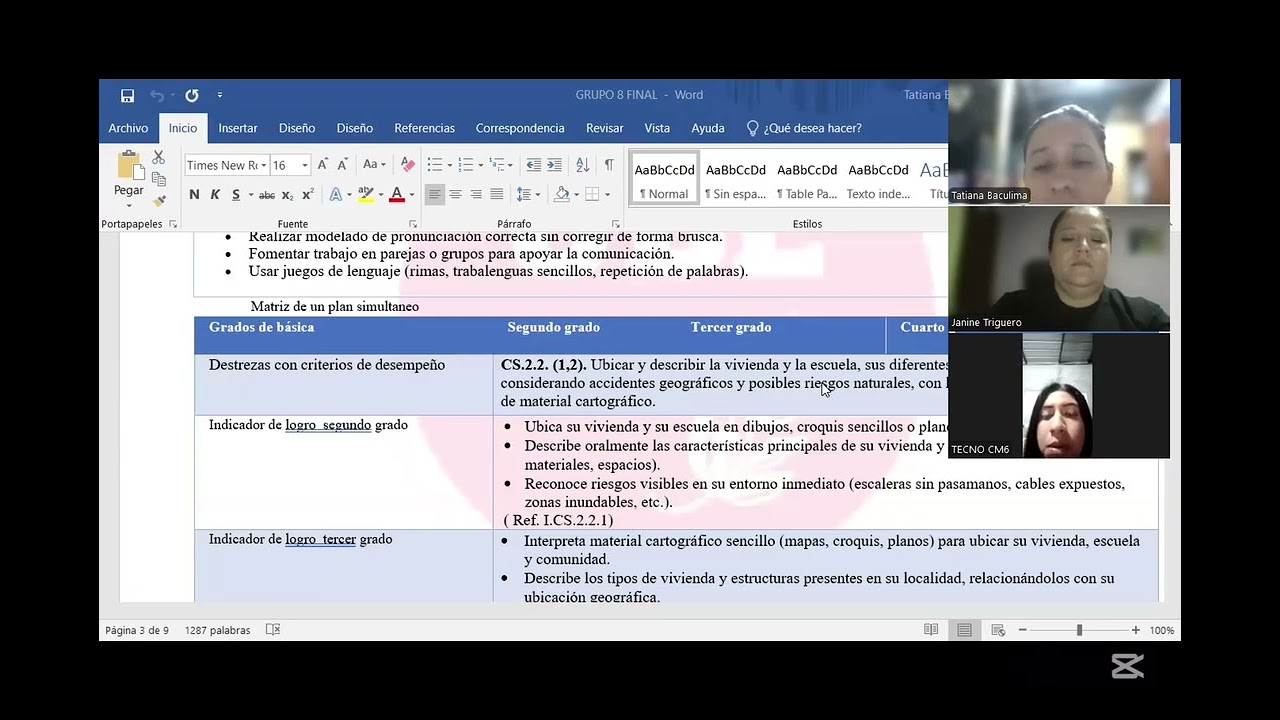Open the font color dropdown arrow

coord(412,195)
